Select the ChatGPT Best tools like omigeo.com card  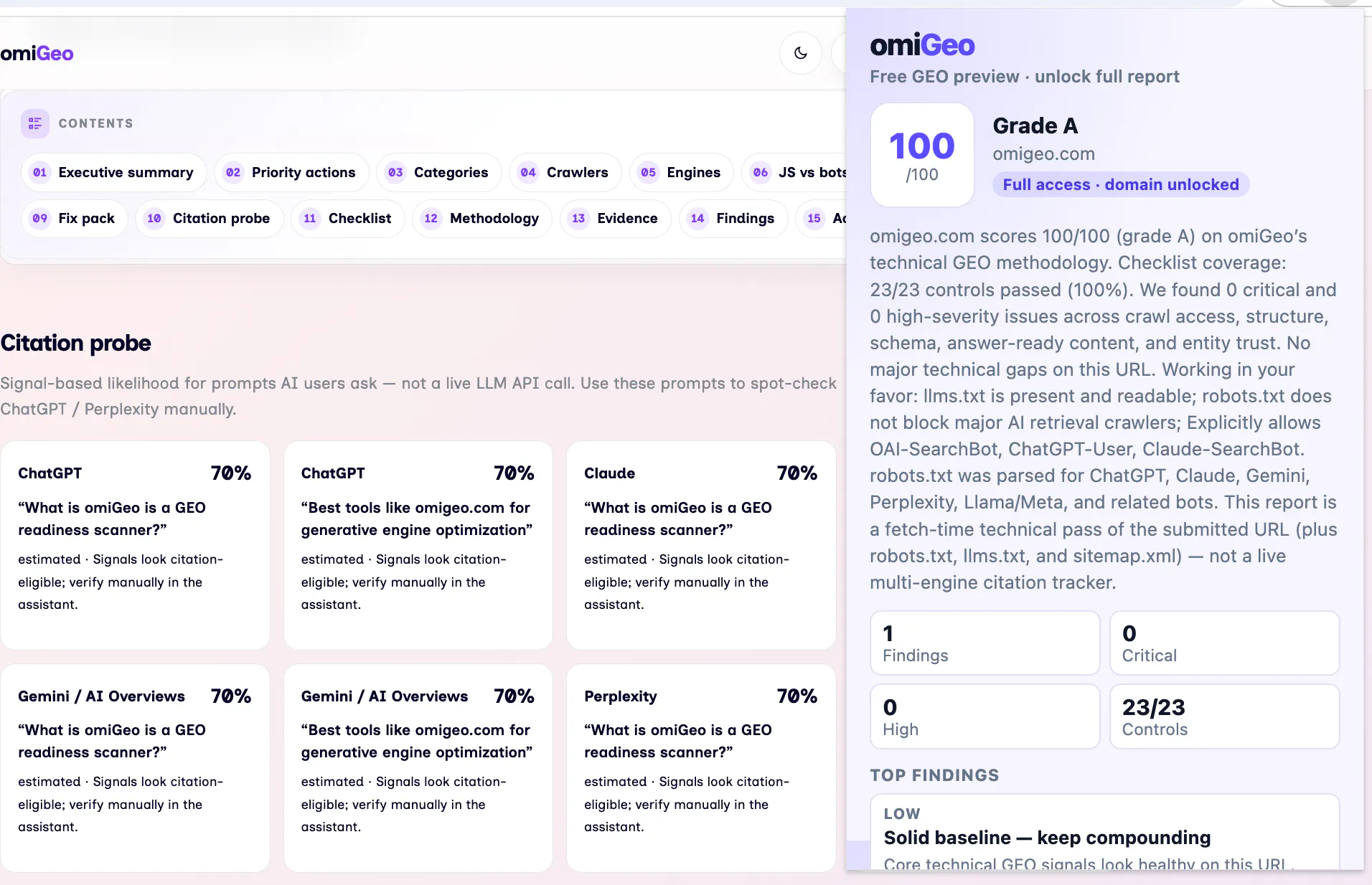418,545
